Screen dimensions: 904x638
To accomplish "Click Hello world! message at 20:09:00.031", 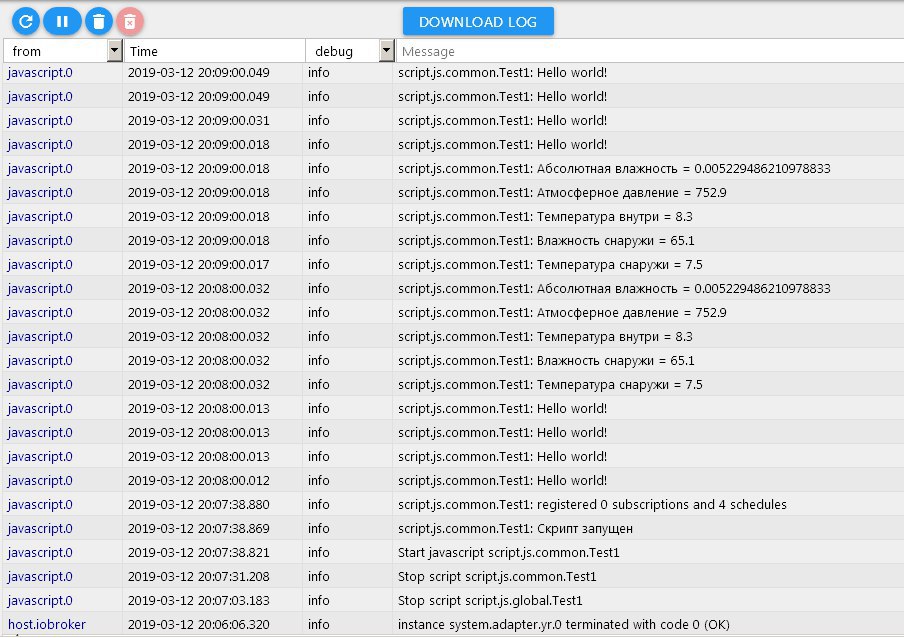I will click(502, 120).
